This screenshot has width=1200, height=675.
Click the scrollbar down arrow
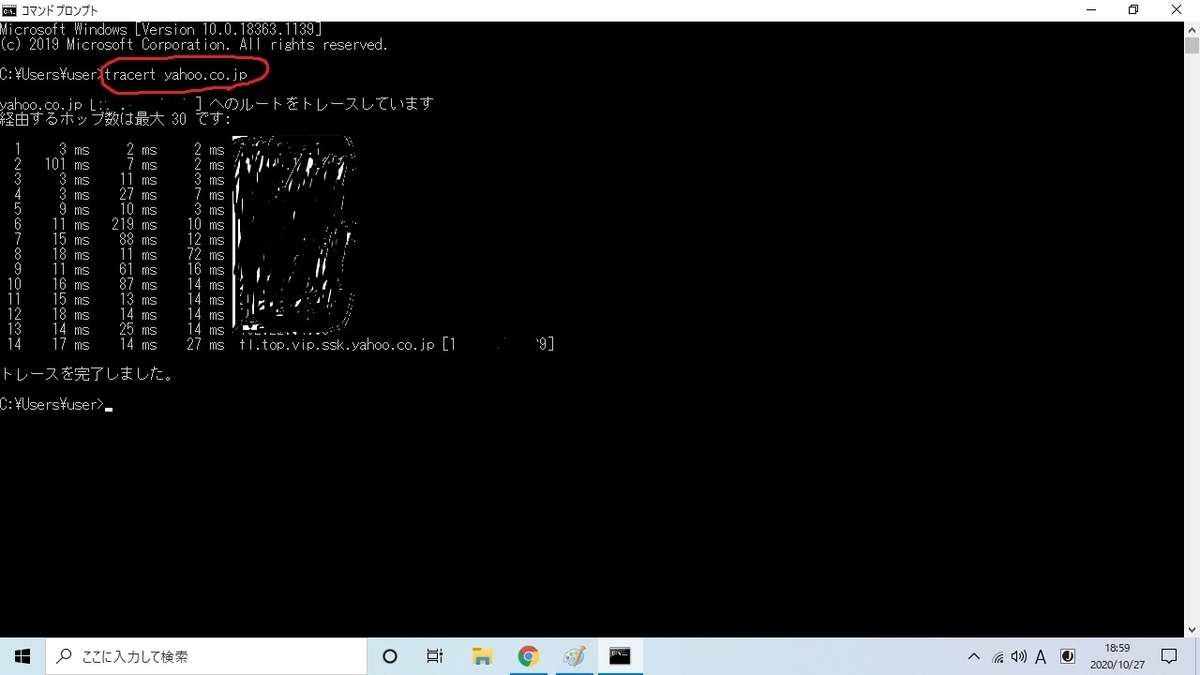(x=1192, y=629)
